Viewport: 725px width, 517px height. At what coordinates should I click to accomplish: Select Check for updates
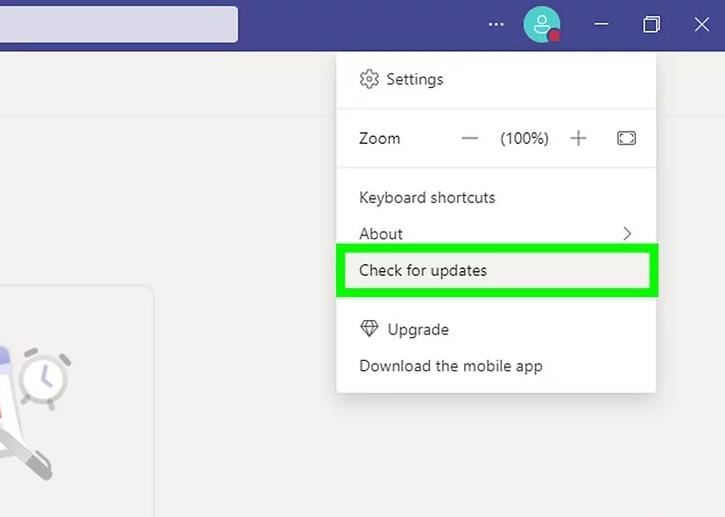click(423, 270)
